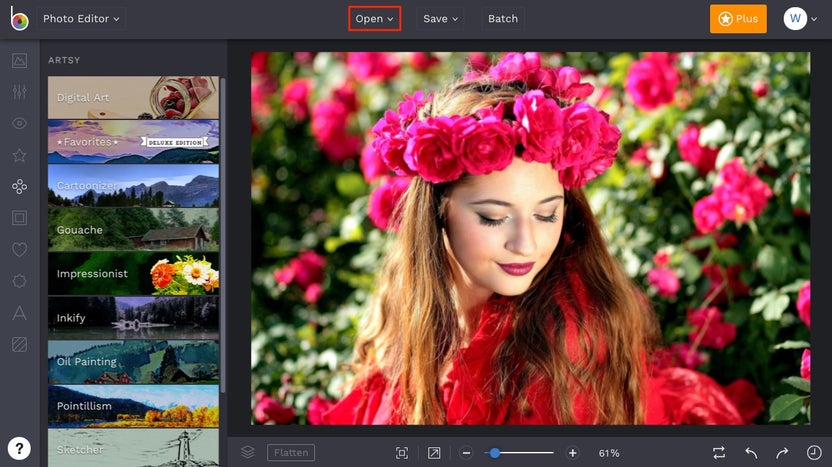Screen dimensions: 832x467
Task: Click the Redo arrow in bottom bar
Action: [782, 453]
